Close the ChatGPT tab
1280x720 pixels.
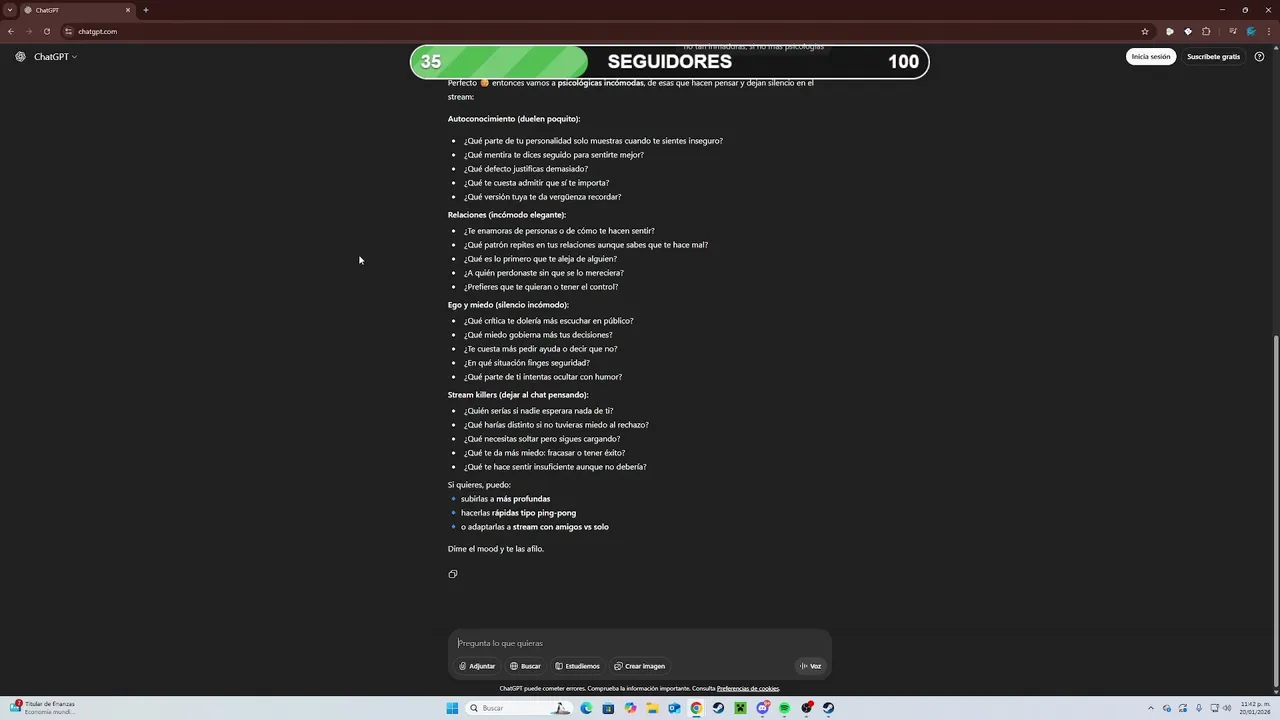click(x=128, y=10)
